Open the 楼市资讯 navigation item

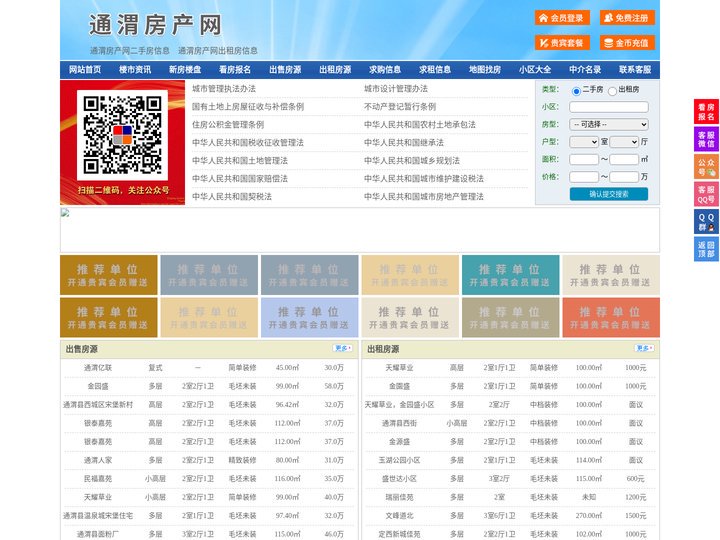(x=135, y=70)
